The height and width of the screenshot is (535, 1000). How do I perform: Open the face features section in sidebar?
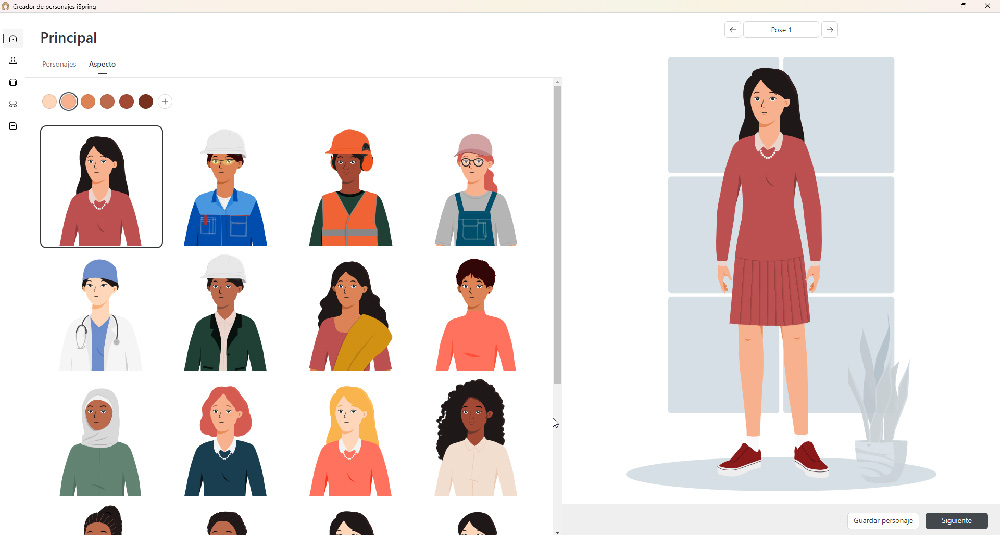coord(13,60)
